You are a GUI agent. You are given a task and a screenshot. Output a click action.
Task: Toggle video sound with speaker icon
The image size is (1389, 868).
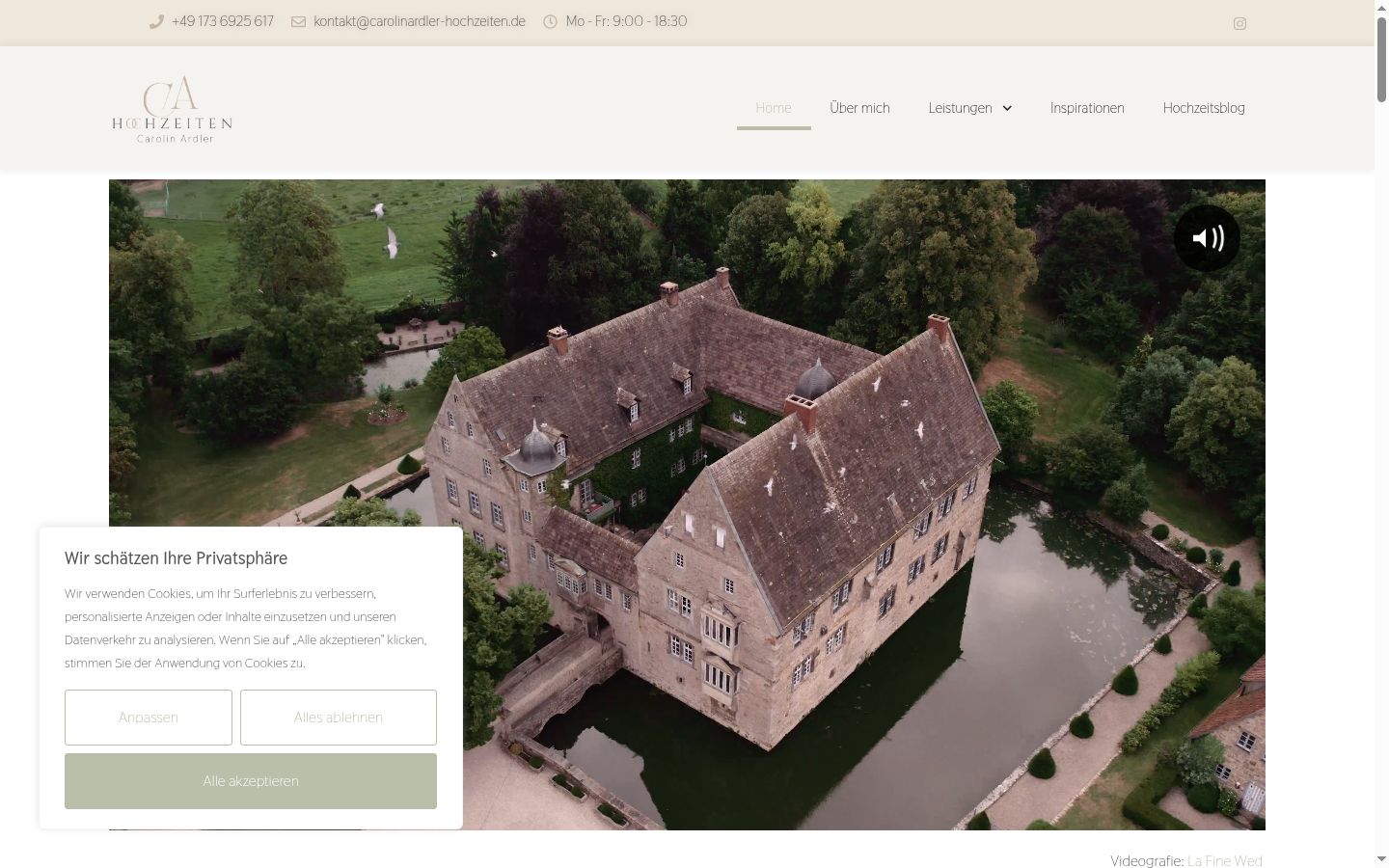tap(1207, 238)
